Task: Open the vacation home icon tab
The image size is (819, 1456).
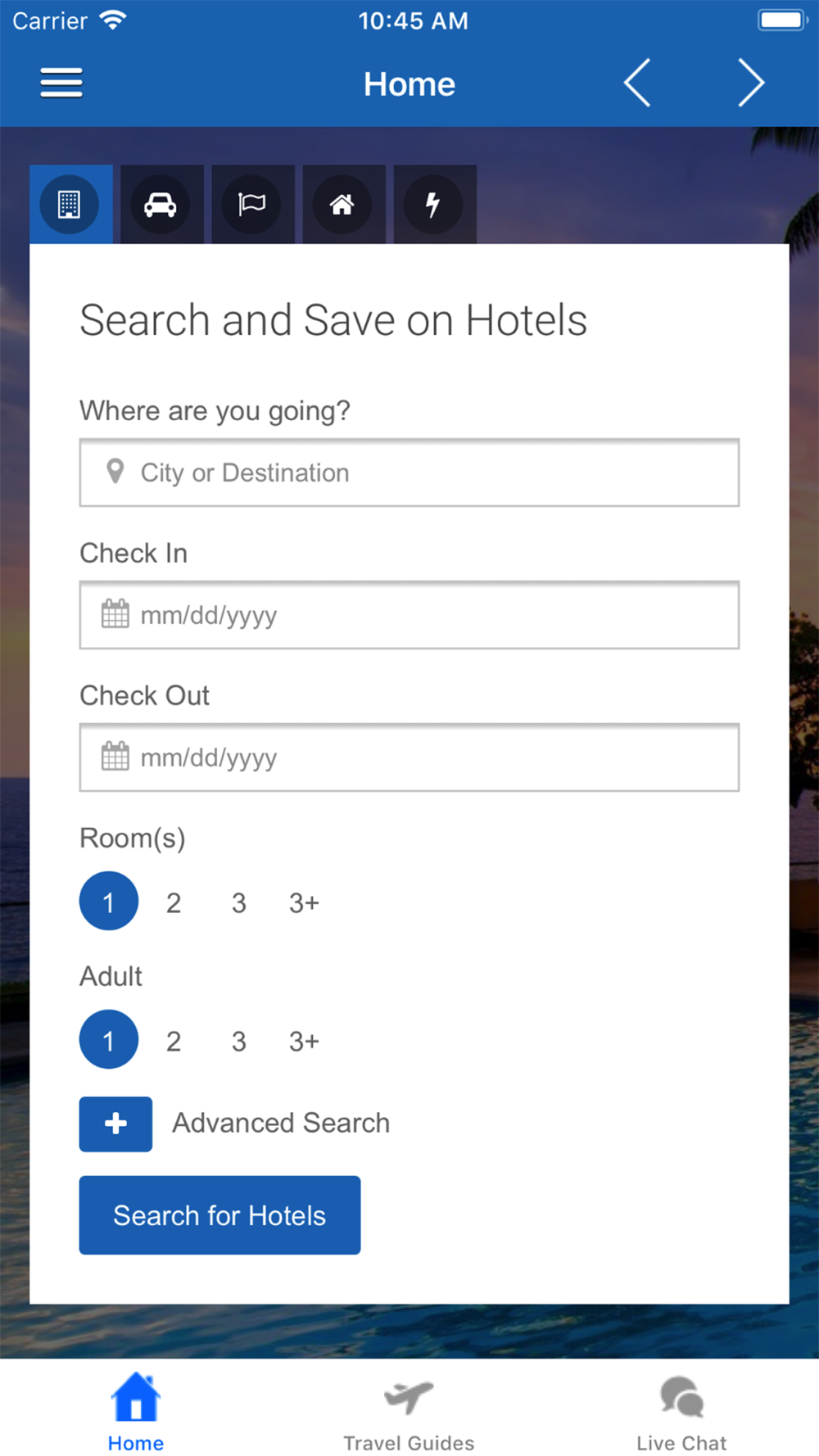Action: tap(343, 204)
